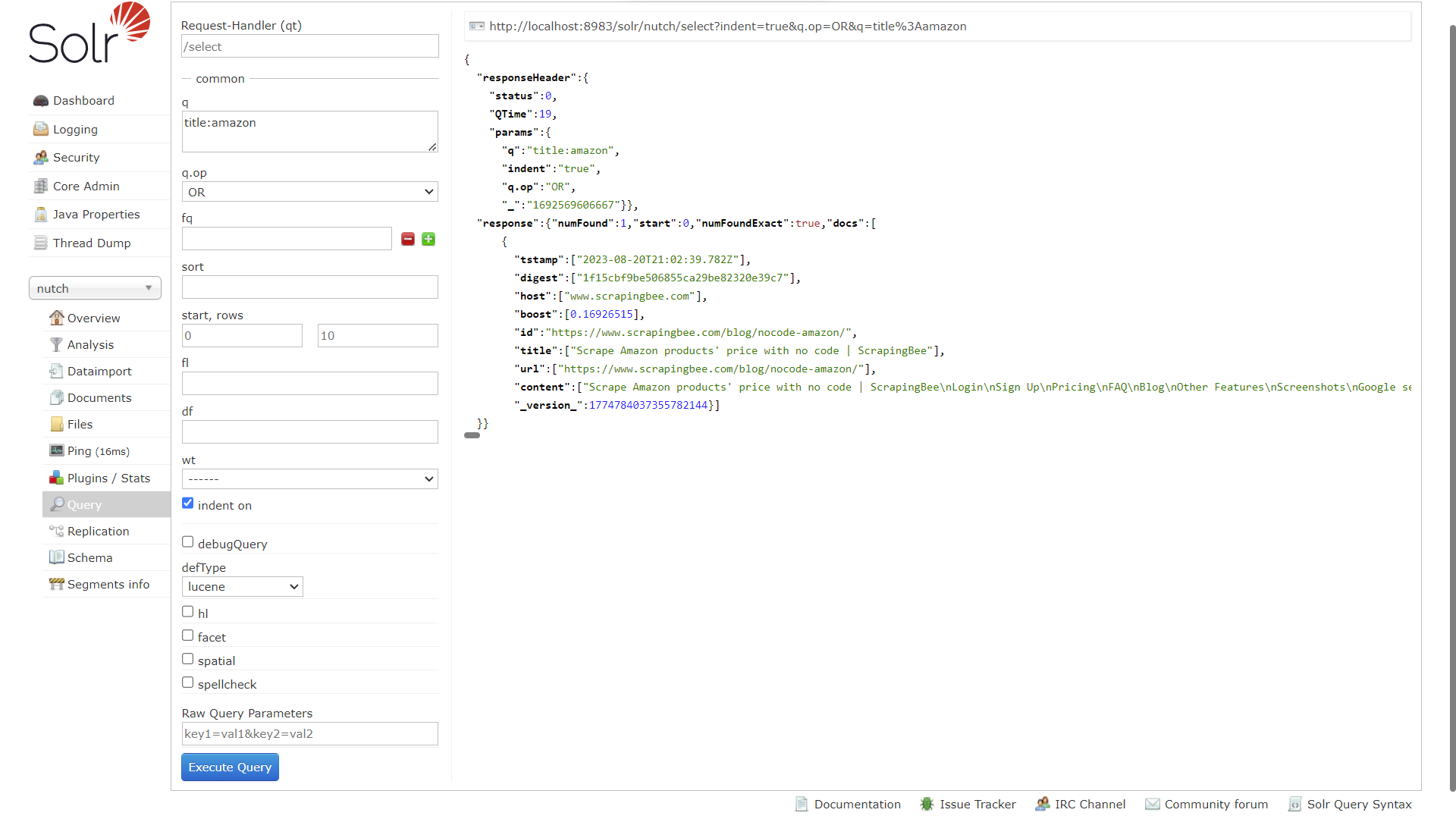
Task: Switch to the Analysis section
Action: point(91,344)
